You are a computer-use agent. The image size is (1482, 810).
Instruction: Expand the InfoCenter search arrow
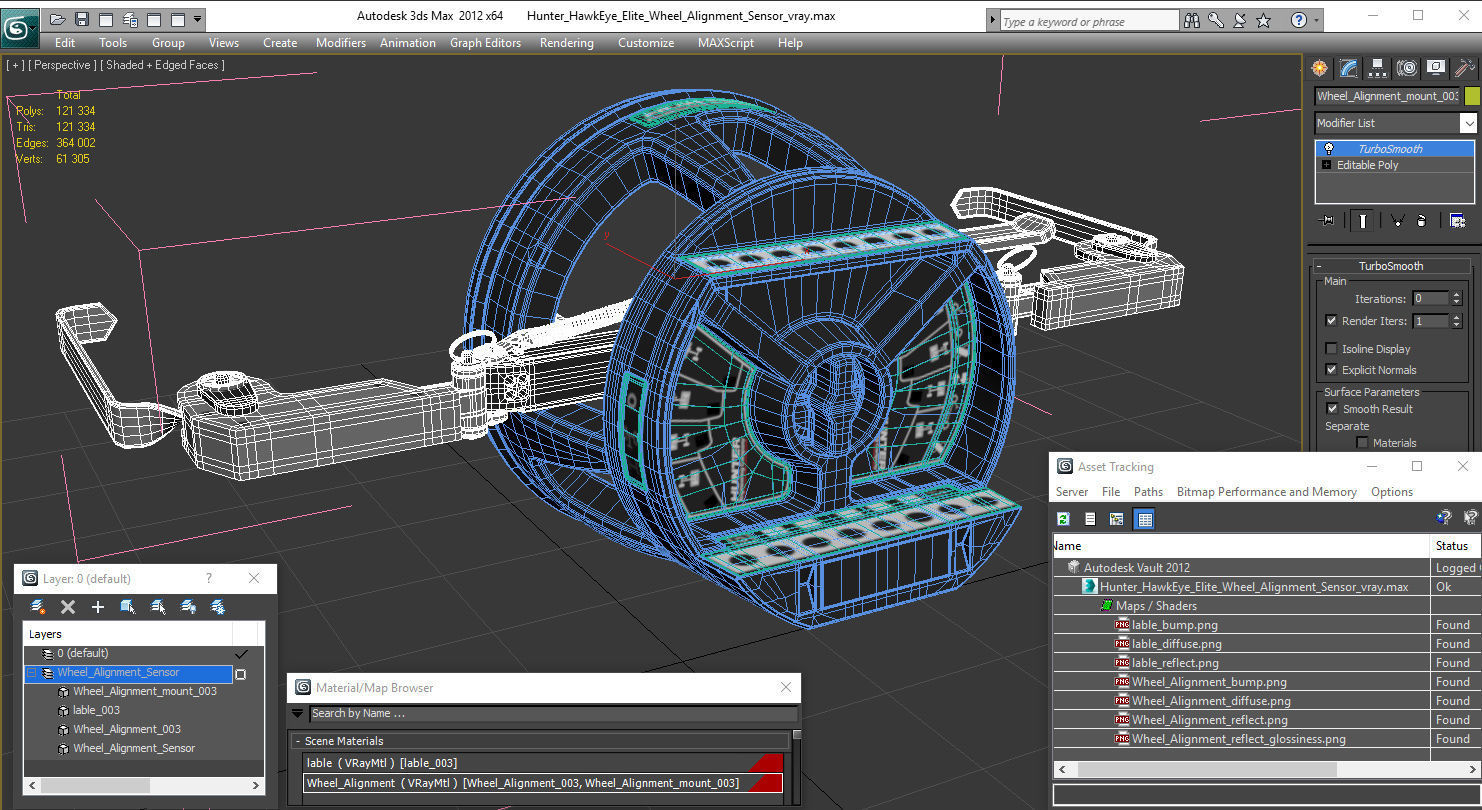(992, 20)
